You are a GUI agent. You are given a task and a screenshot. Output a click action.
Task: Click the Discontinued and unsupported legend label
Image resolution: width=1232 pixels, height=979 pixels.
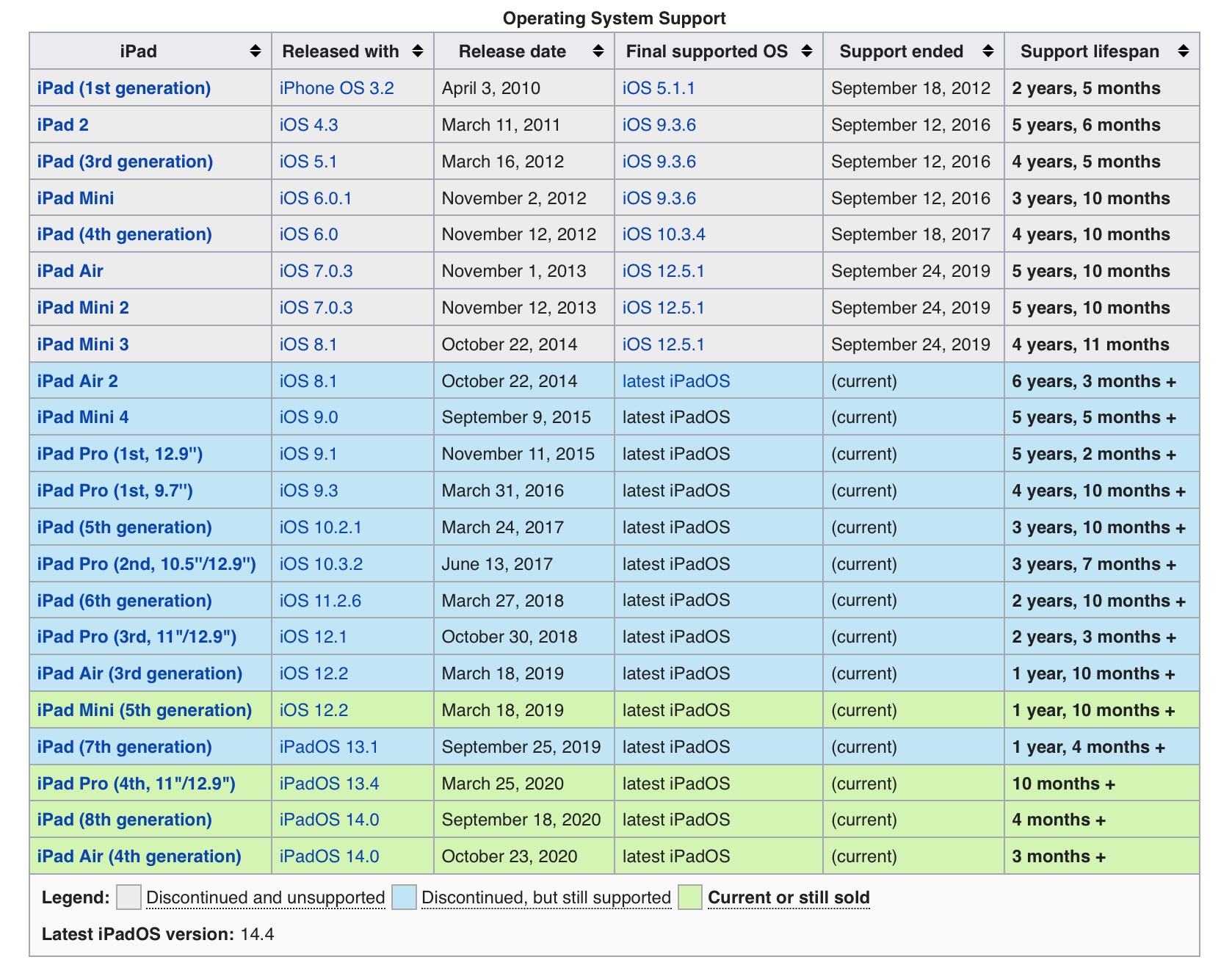[266, 897]
